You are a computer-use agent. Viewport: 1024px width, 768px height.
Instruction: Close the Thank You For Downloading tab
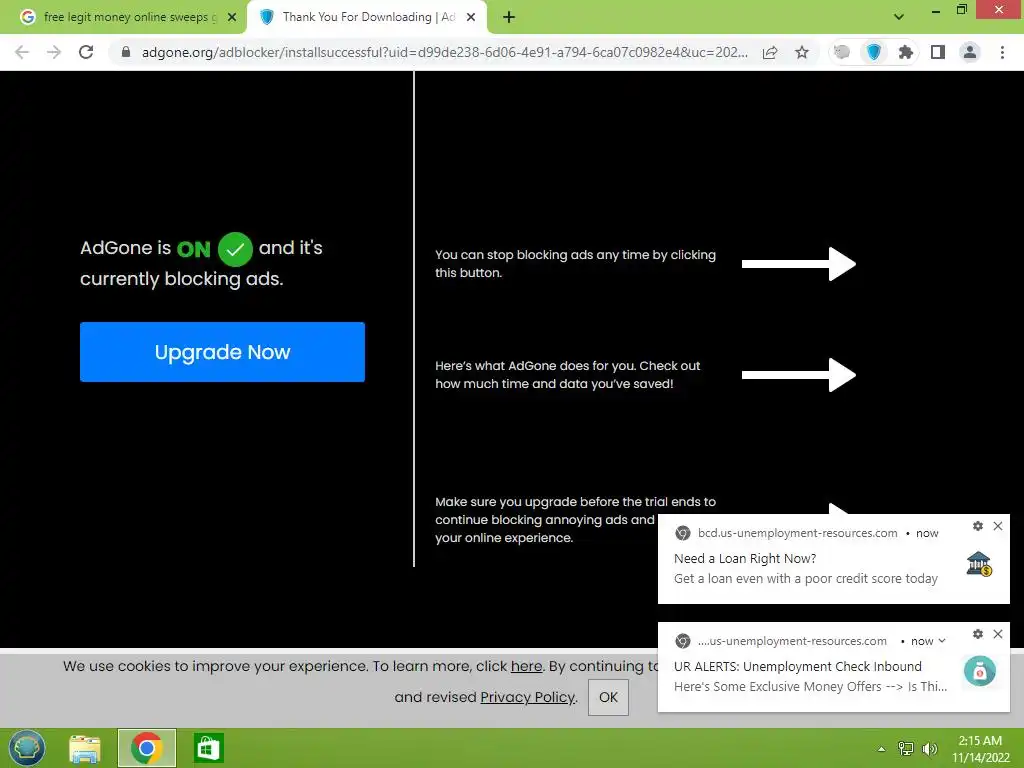(471, 18)
